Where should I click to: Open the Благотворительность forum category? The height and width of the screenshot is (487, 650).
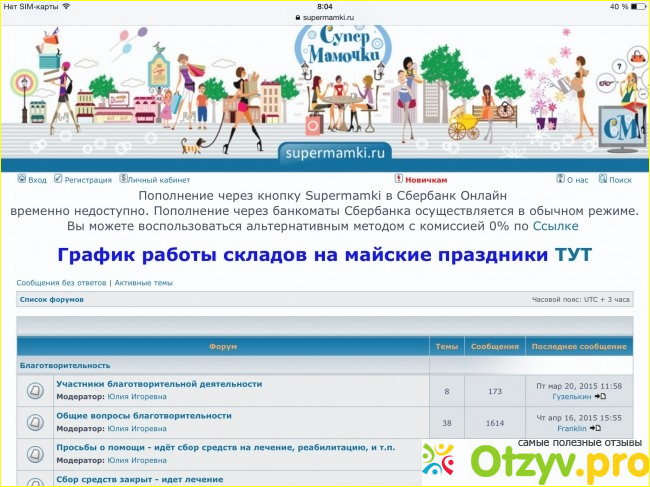point(65,366)
